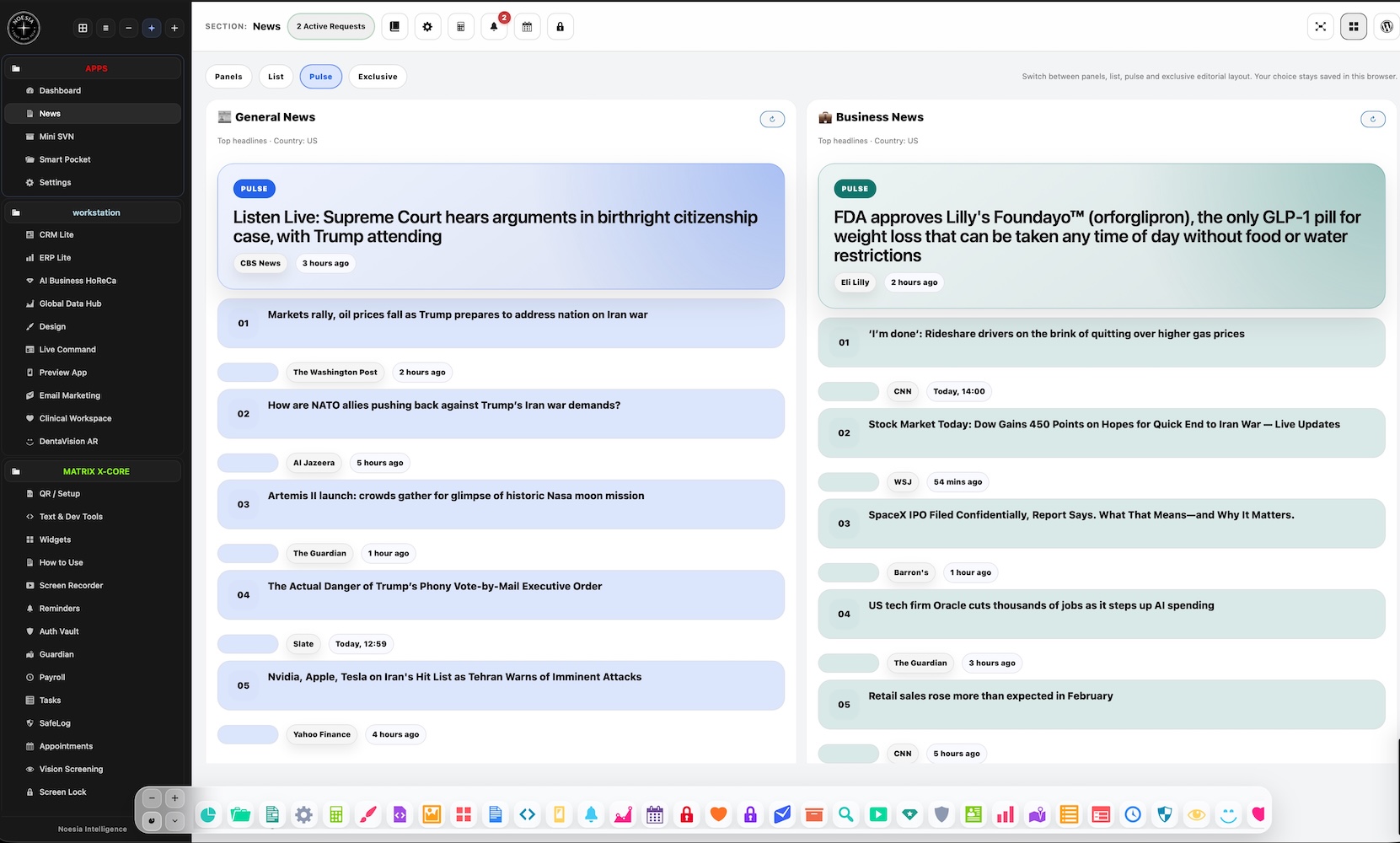
Task: Open the blue clock dock icon
Action: pos(1133,814)
